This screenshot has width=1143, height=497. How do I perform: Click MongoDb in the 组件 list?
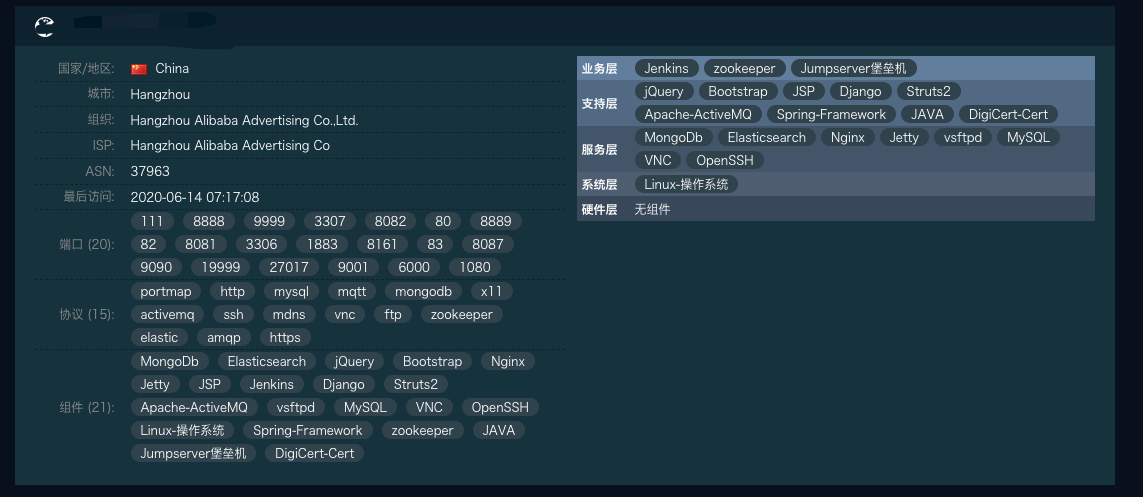coord(170,361)
